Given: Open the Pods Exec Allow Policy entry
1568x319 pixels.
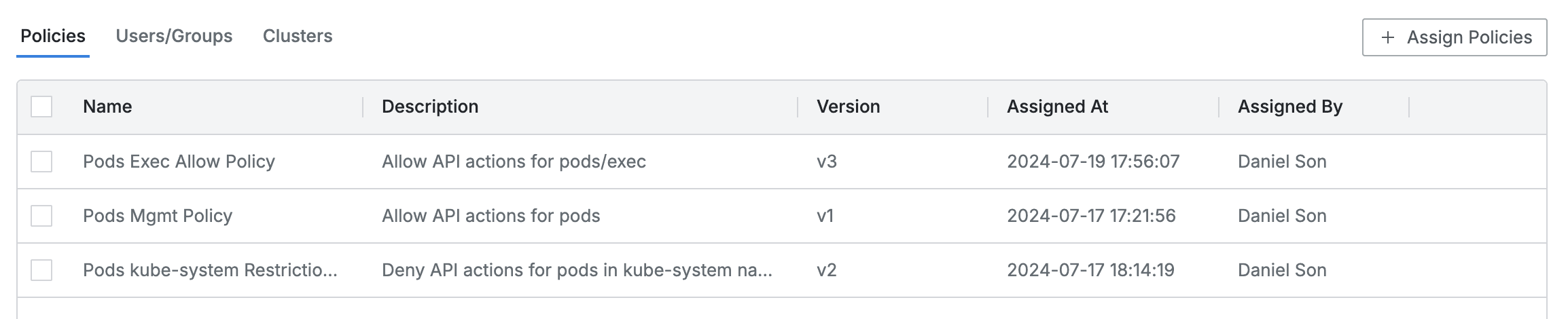Looking at the screenshot, I should click(x=179, y=162).
